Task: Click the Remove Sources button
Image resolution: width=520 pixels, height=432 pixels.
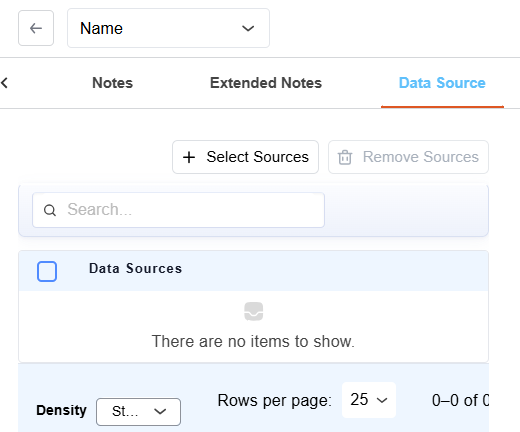Action: point(408,157)
